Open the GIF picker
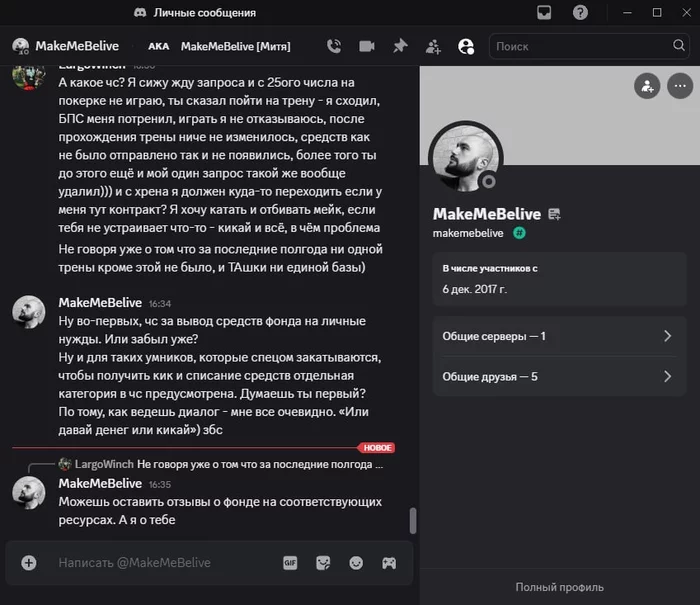700x605 pixels. (290, 563)
